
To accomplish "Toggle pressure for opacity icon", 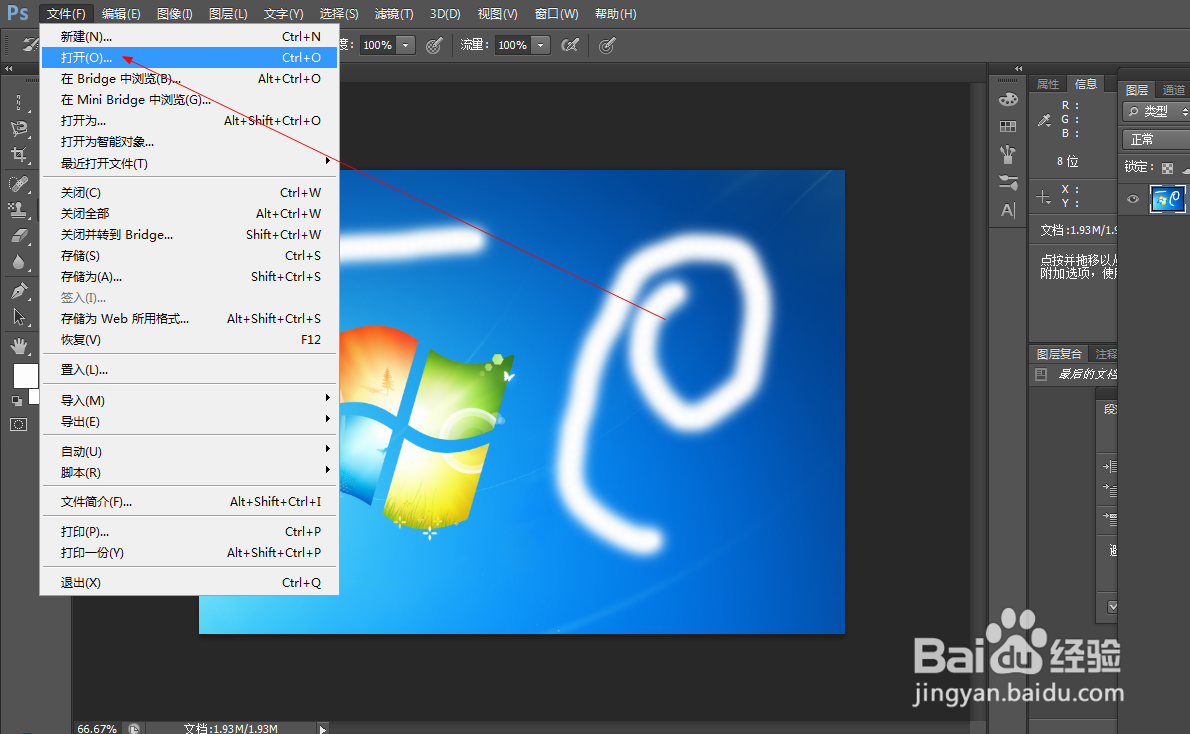I will click(434, 46).
